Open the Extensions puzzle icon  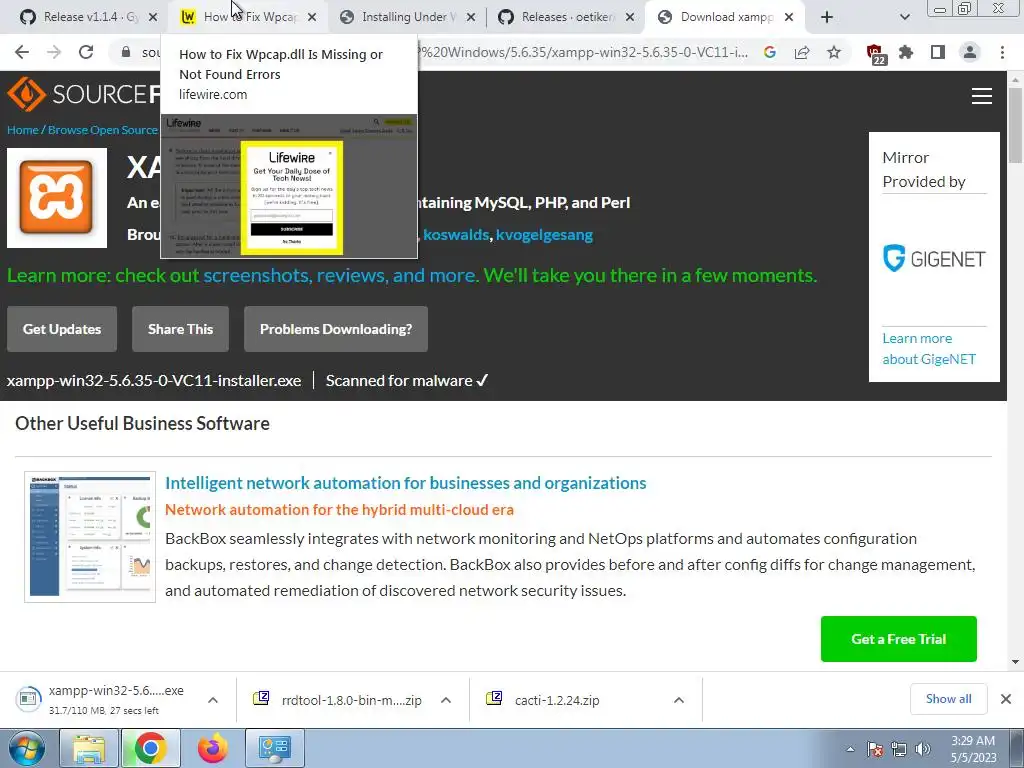click(906, 52)
